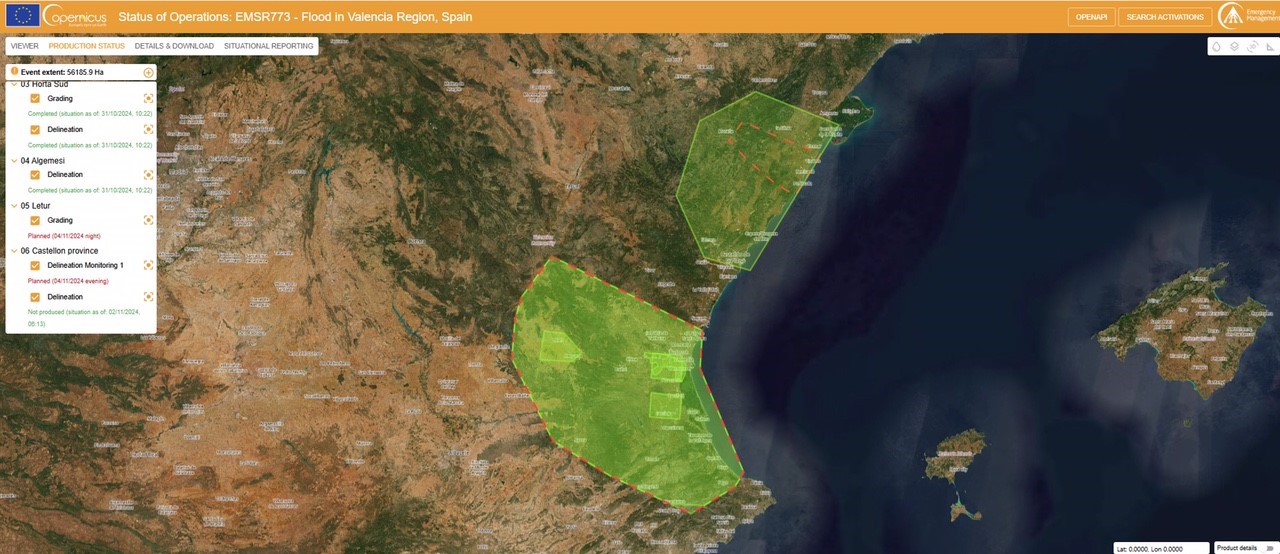Select the measure triangle tool
Screen dimensions: 1280x554
[1269, 46]
